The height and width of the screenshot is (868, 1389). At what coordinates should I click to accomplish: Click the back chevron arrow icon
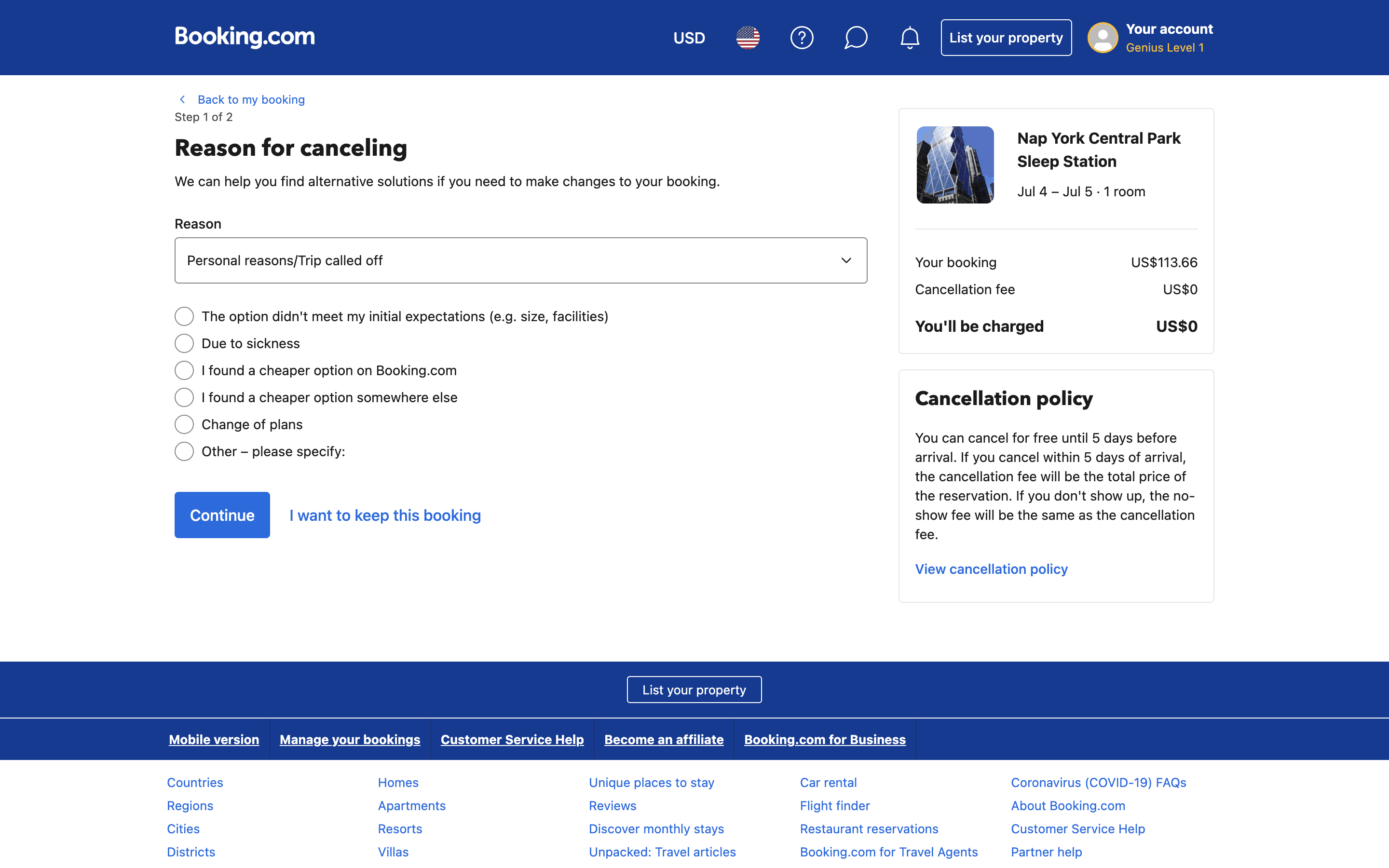pyautogui.click(x=182, y=99)
